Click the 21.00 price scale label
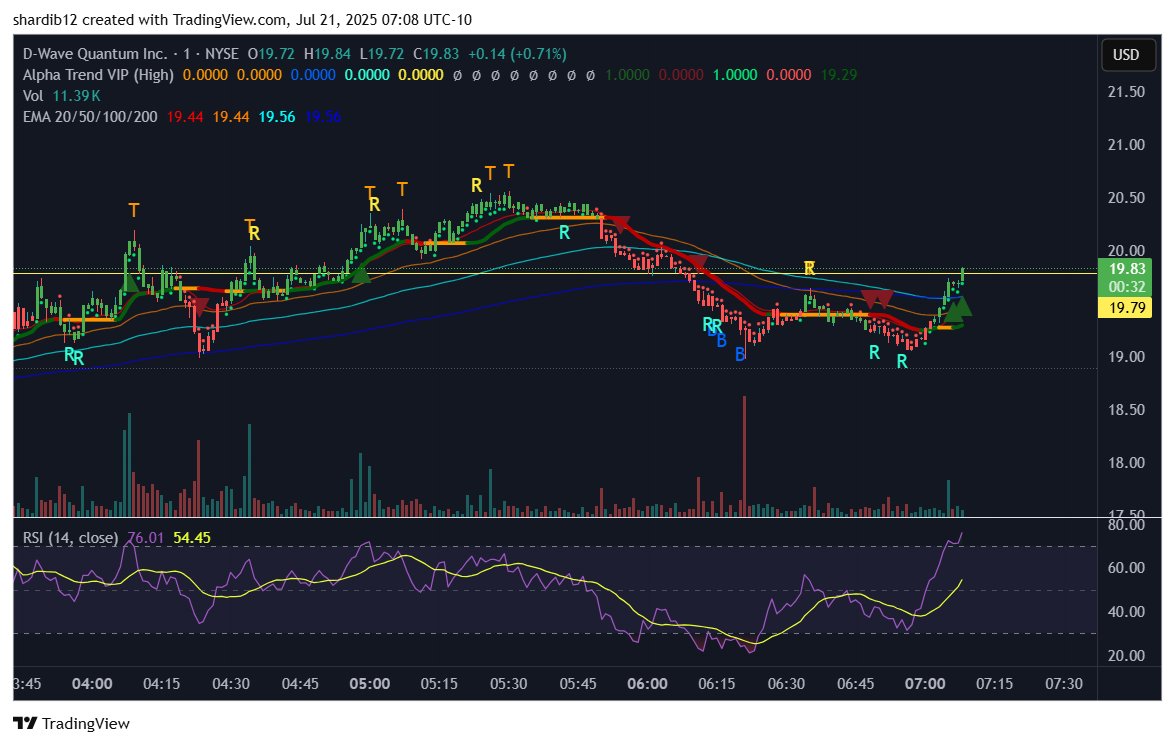This screenshot has height=745, width=1175. click(x=1126, y=145)
